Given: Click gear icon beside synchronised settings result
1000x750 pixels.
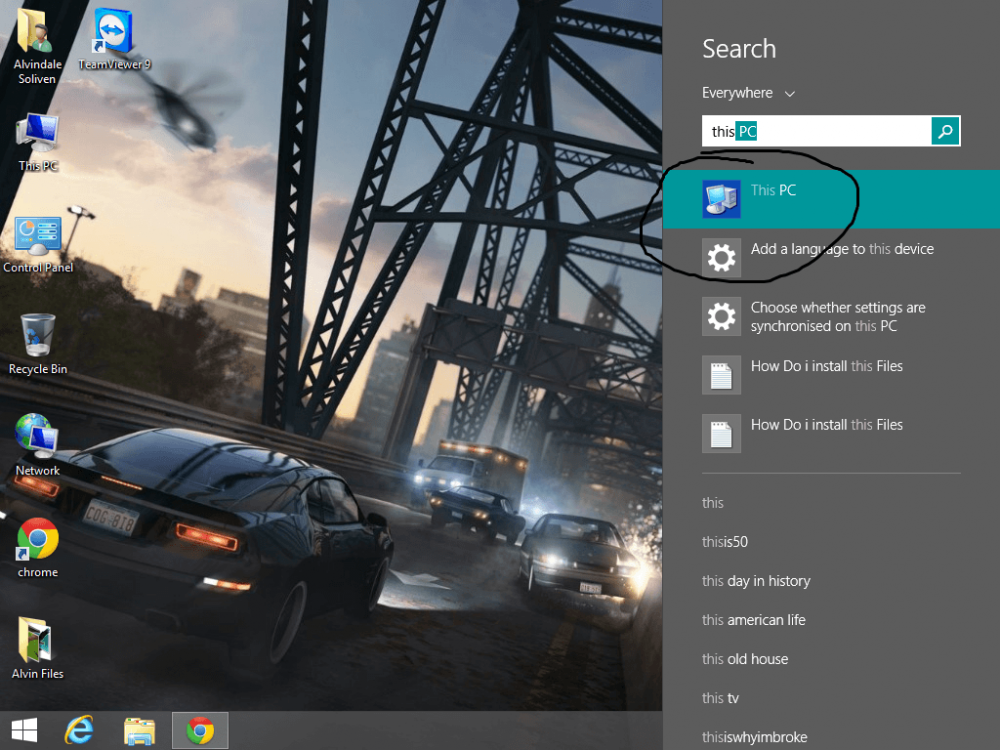Looking at the screenshot, I should 721,316.
